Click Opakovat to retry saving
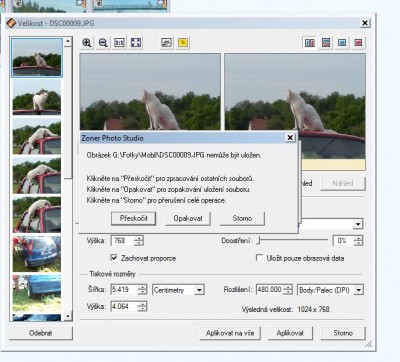 pyautogui.click(x=188, y=219)
